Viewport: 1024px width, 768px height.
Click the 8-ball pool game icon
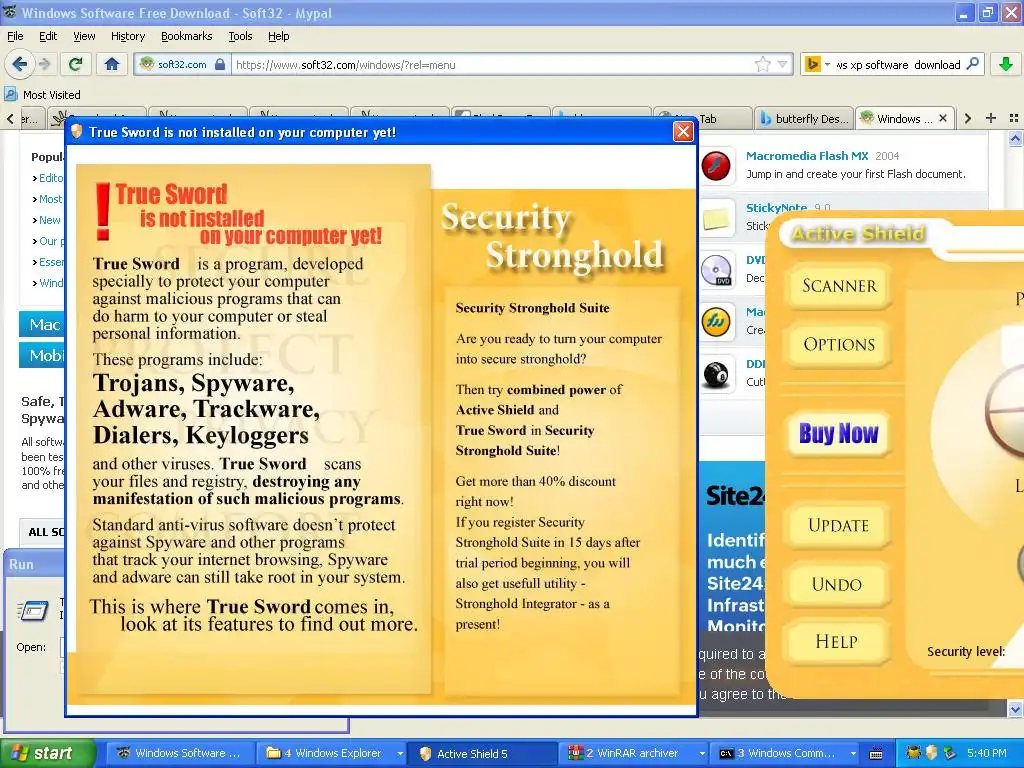716,374
